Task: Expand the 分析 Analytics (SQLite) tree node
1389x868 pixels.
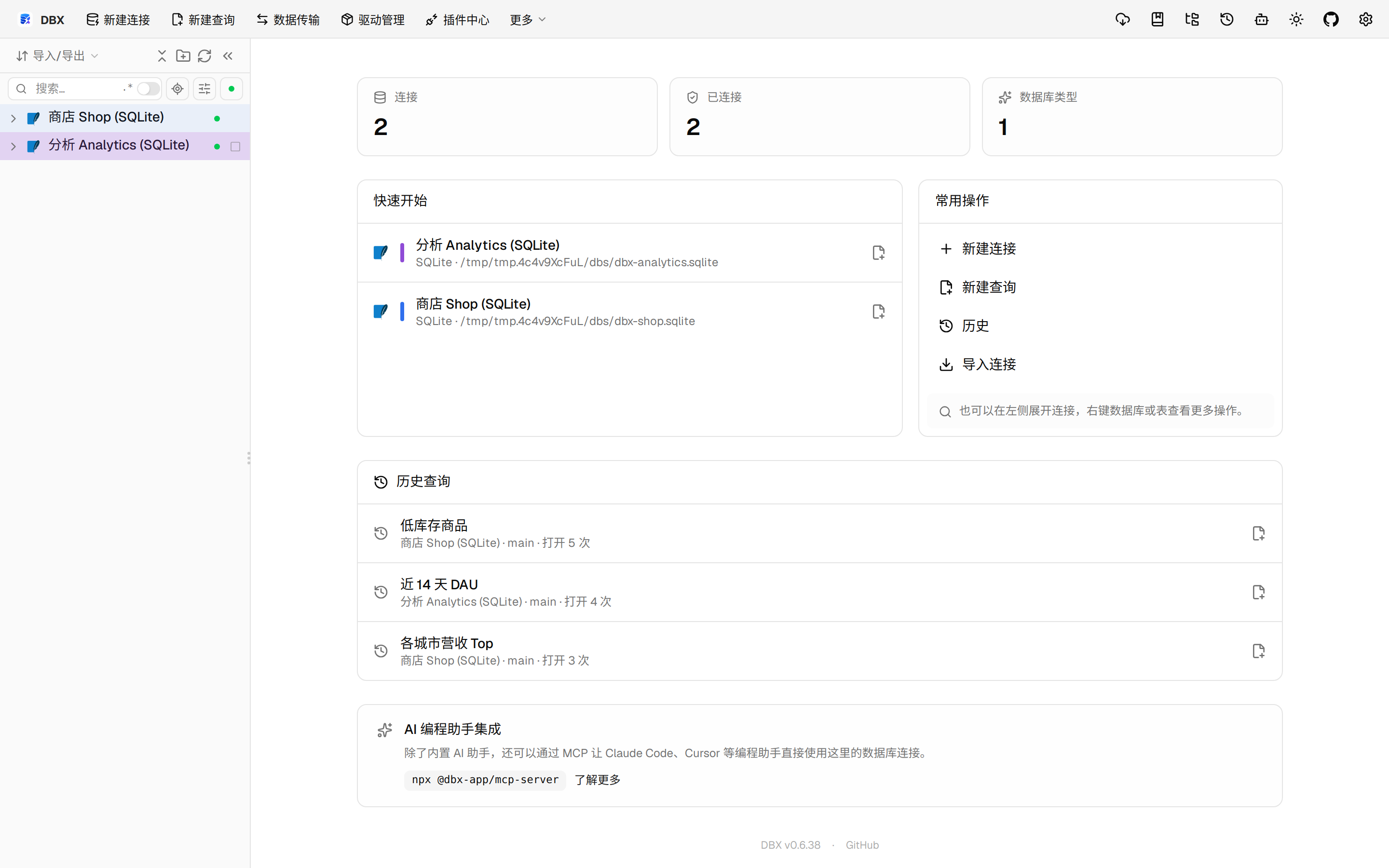Action: point(13,147)
